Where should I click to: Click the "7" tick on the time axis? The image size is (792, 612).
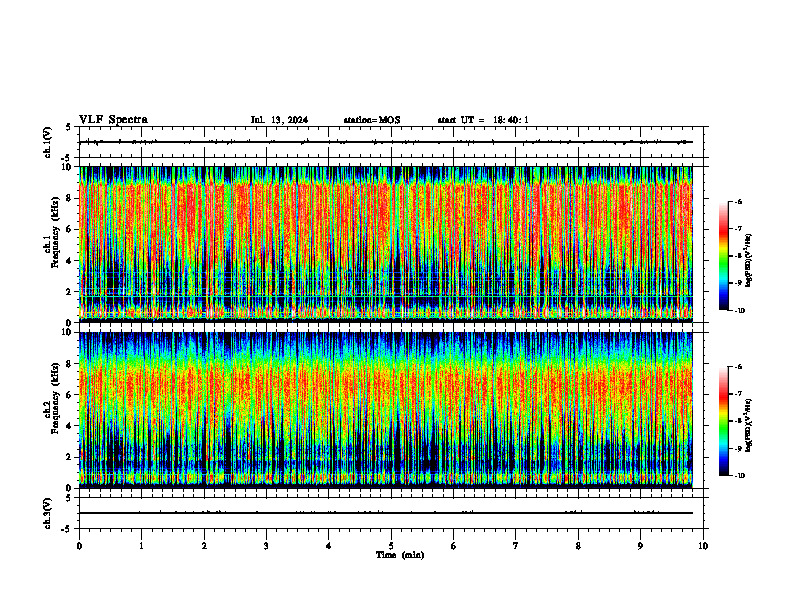point(516,546)
